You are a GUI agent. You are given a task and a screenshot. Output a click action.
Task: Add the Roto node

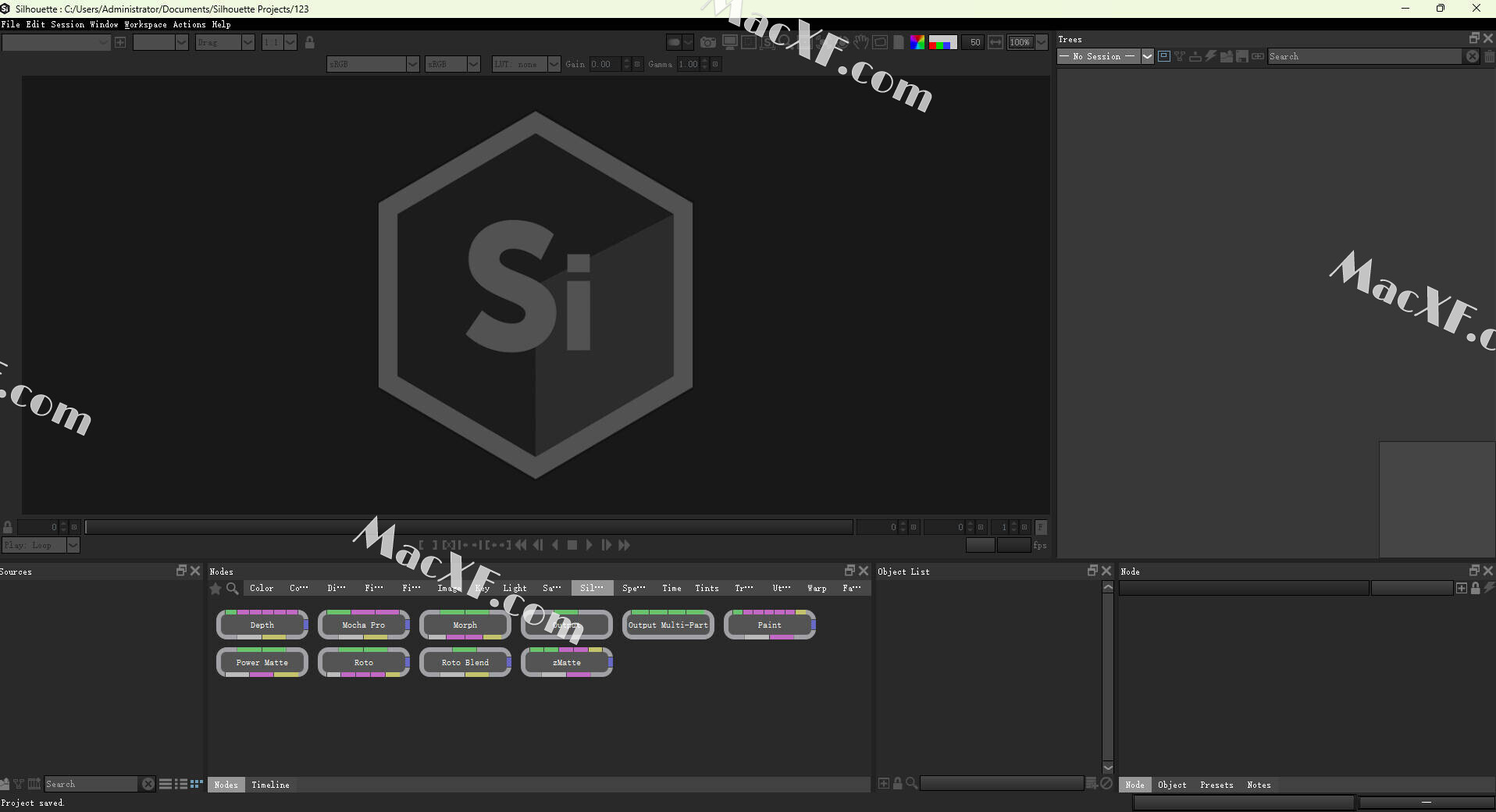click(363, 663)
